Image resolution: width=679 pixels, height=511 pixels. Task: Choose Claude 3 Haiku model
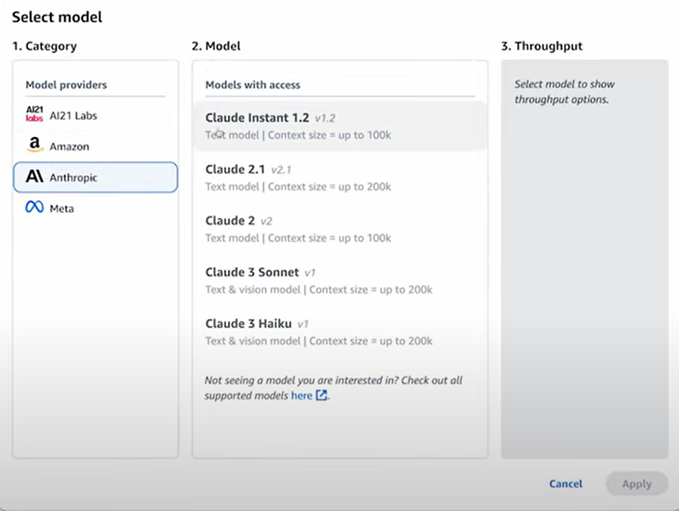tap(340, 332)
